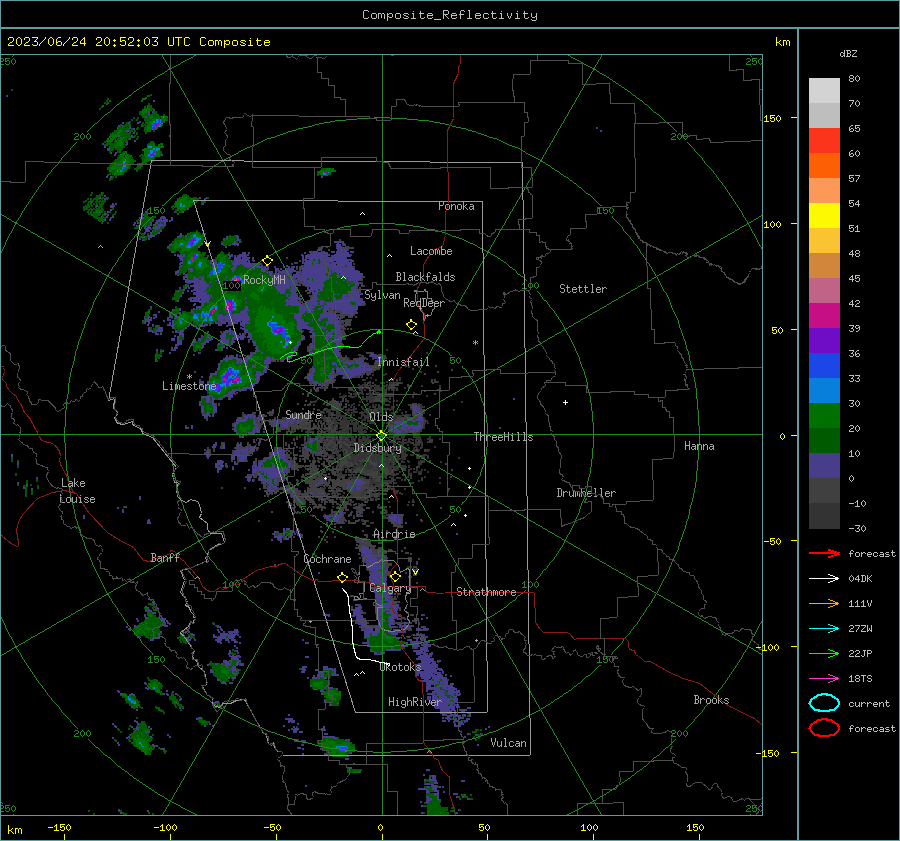Click the Limestone label
900x841 pixels.
pos(189,386)
